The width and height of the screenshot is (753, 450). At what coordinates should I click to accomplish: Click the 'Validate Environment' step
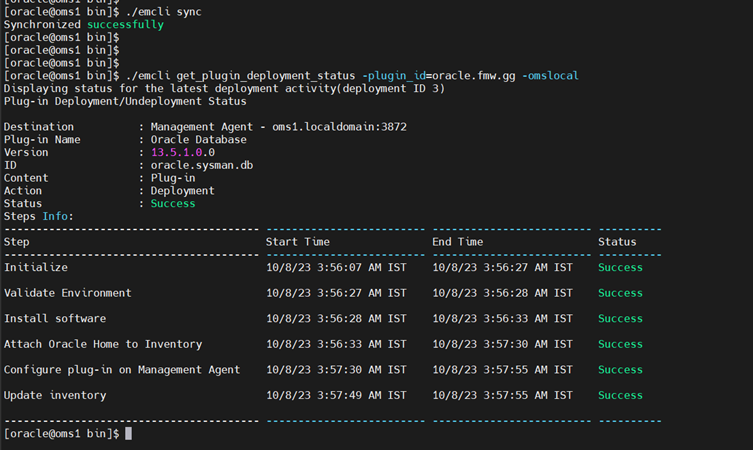pyautogui.click(x=68, y=293)
